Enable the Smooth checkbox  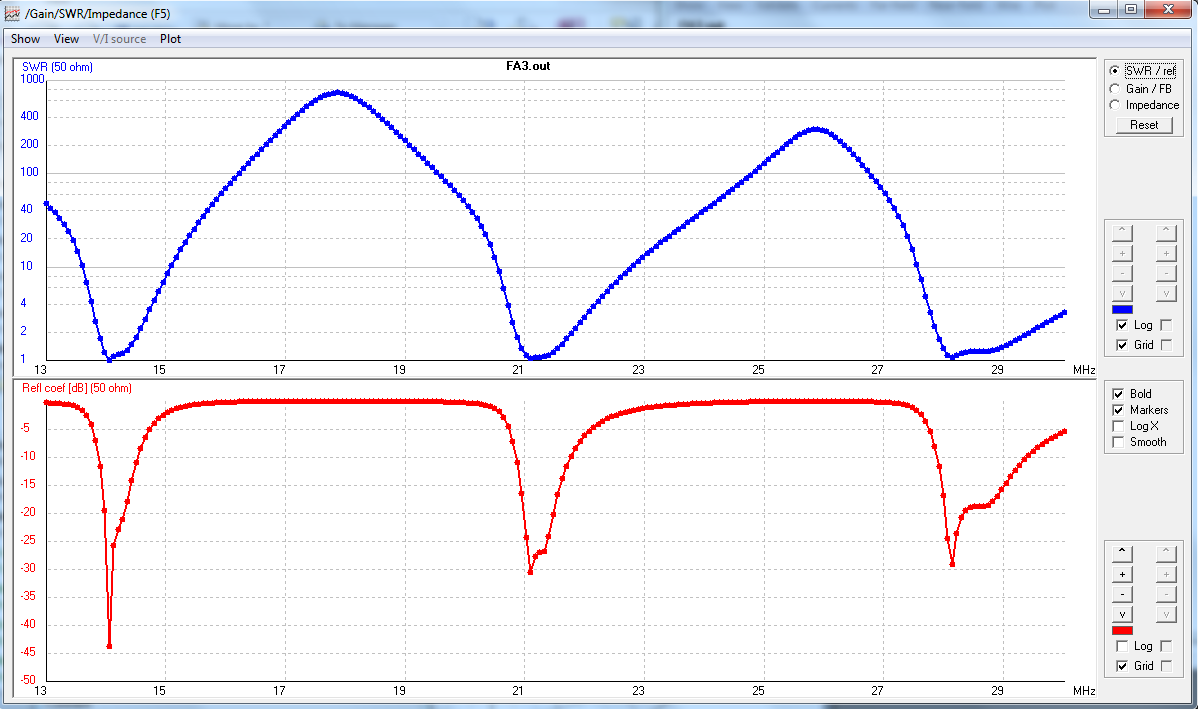tap(1118, 442)
